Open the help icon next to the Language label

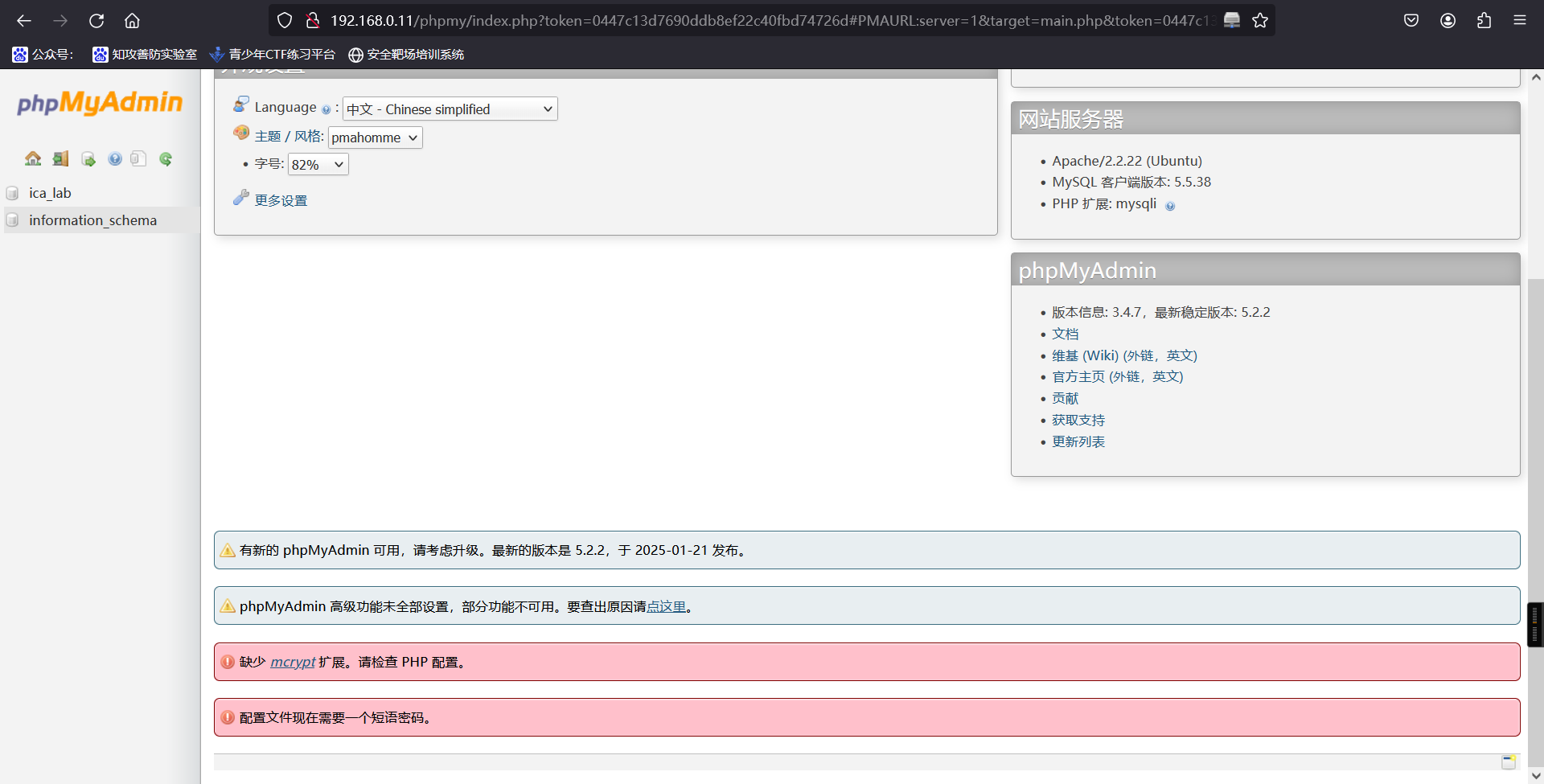(x=326, y=109)
